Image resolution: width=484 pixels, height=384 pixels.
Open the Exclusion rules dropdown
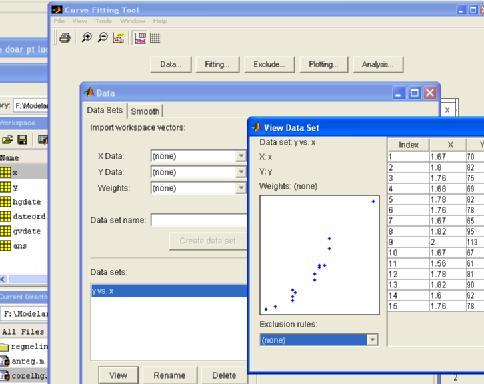point(372,340)
